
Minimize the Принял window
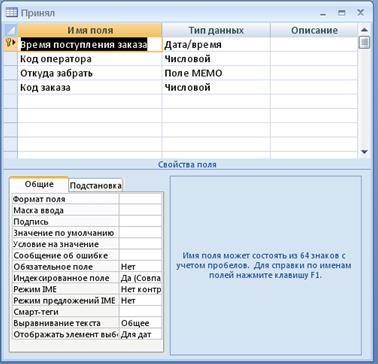(x=323, y=13)
